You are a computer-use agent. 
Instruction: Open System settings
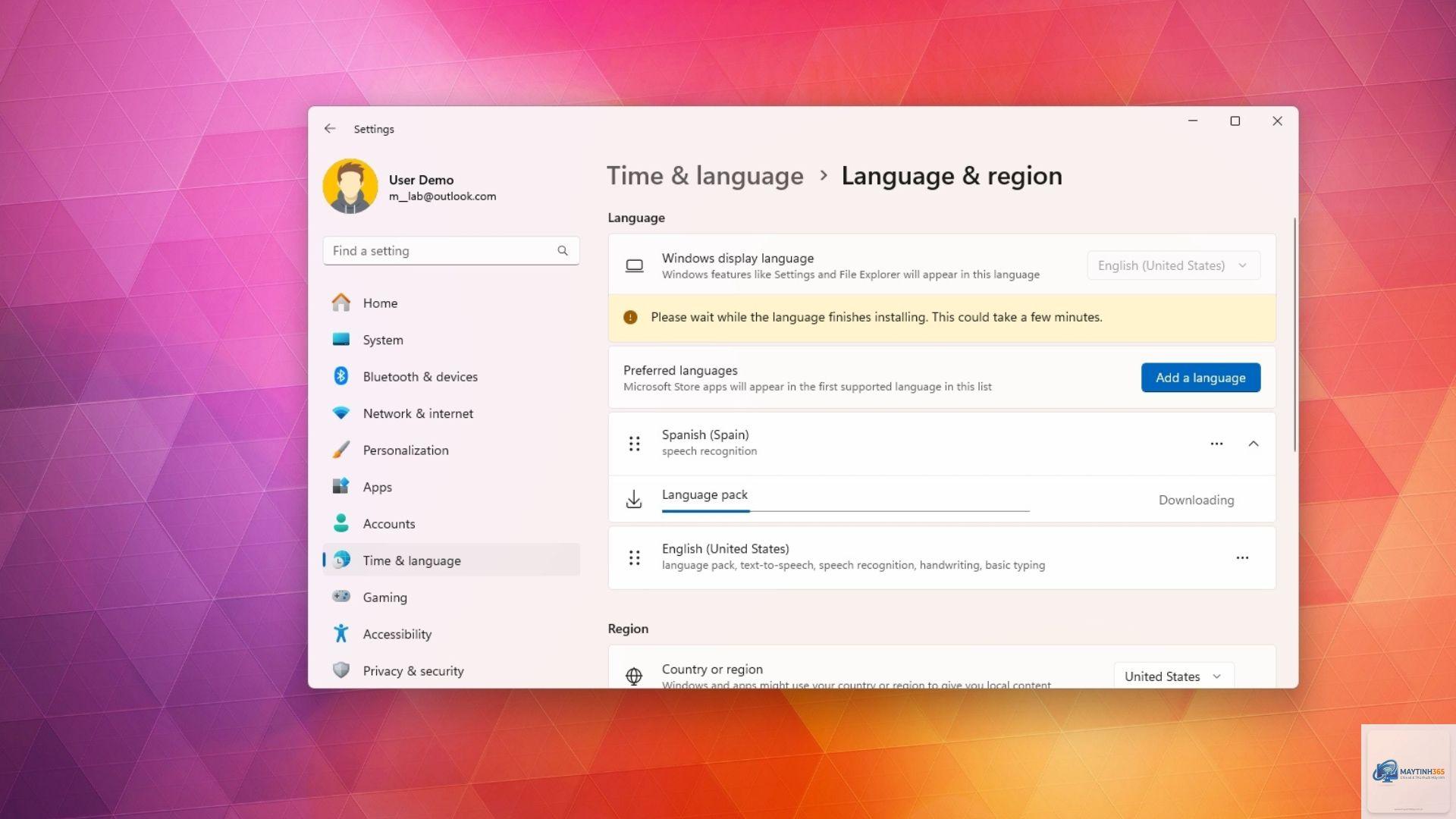point(451,340)
